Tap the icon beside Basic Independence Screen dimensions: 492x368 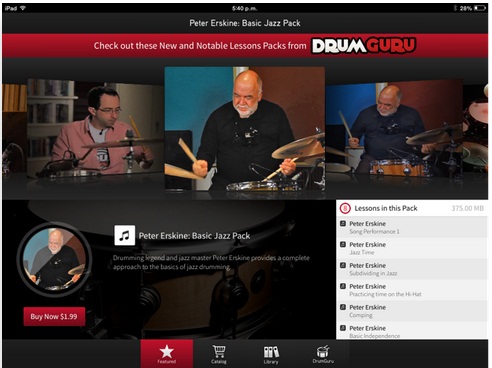[343, 328]
